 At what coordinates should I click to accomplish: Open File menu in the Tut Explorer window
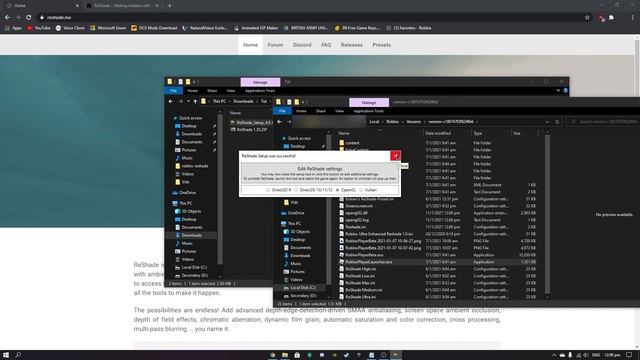click(173, 91)
